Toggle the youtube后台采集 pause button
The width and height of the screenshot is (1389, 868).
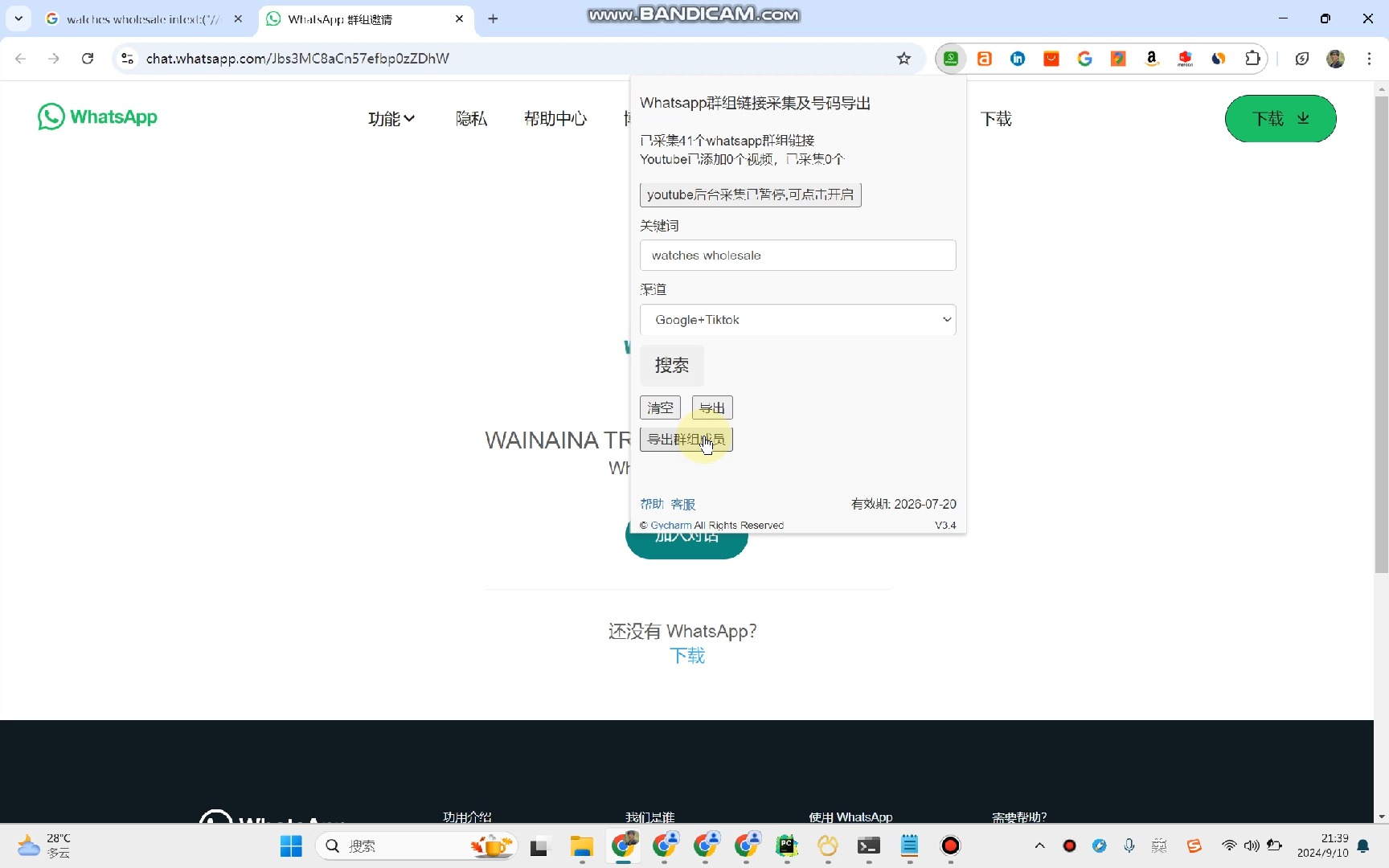tap(750, 194)
